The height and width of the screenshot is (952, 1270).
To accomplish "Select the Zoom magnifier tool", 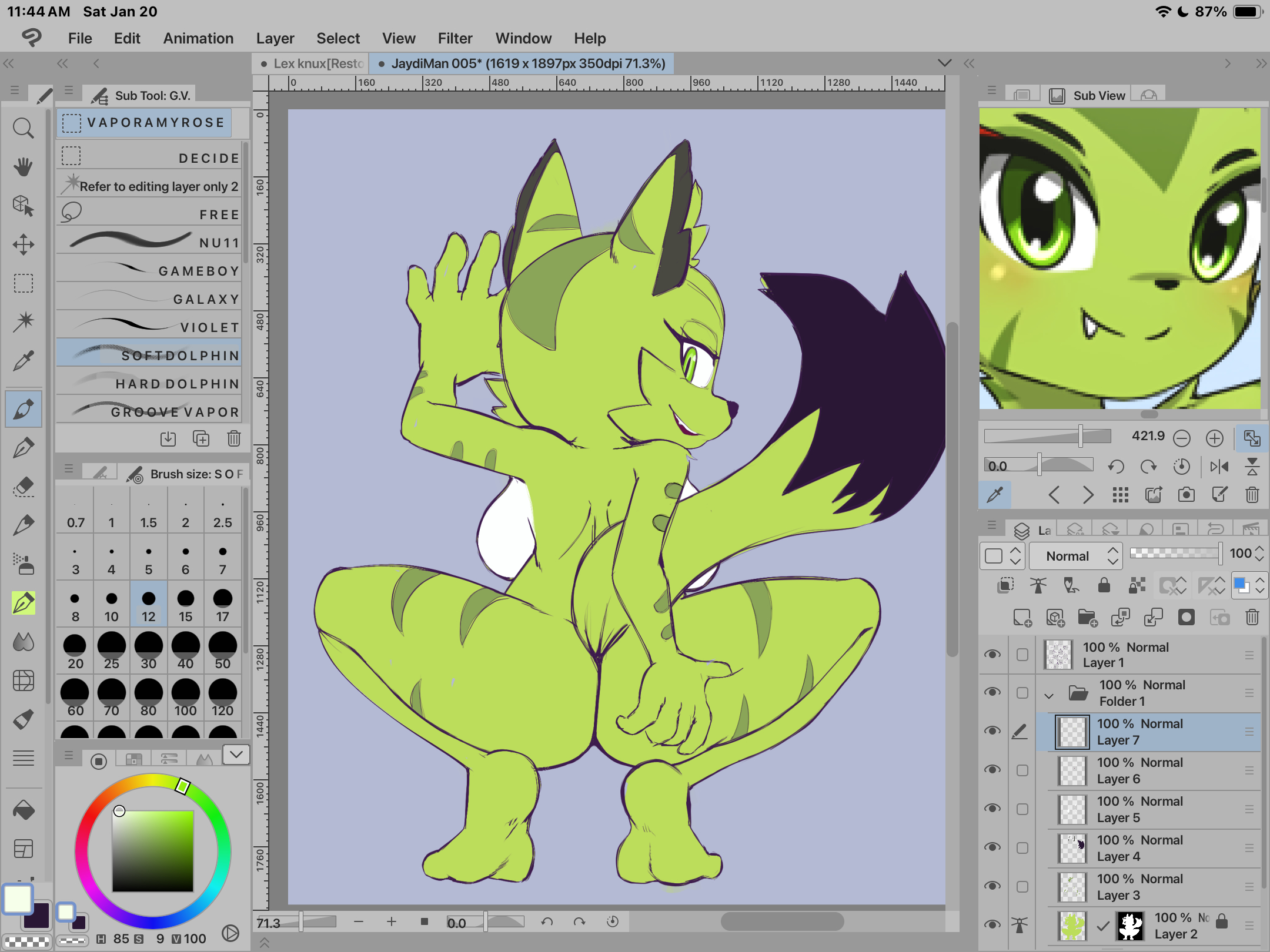I will (23, 128).
